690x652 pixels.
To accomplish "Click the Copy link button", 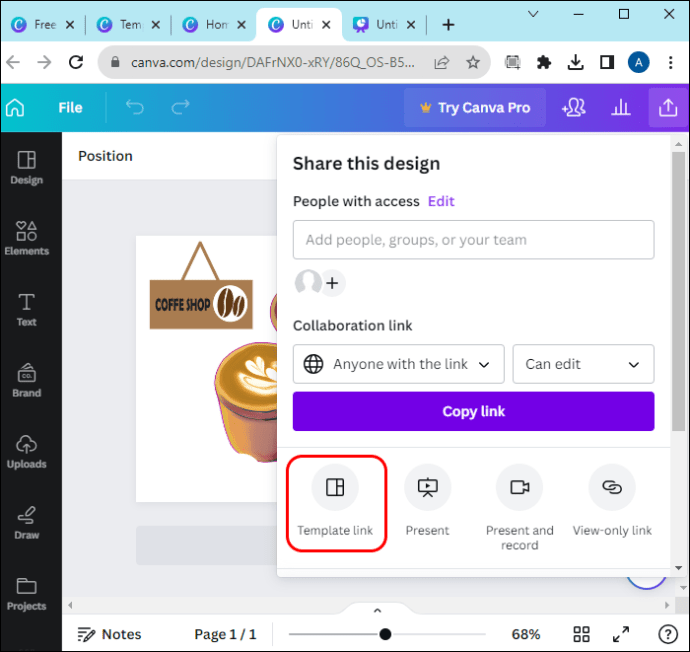I will (473, 411).
